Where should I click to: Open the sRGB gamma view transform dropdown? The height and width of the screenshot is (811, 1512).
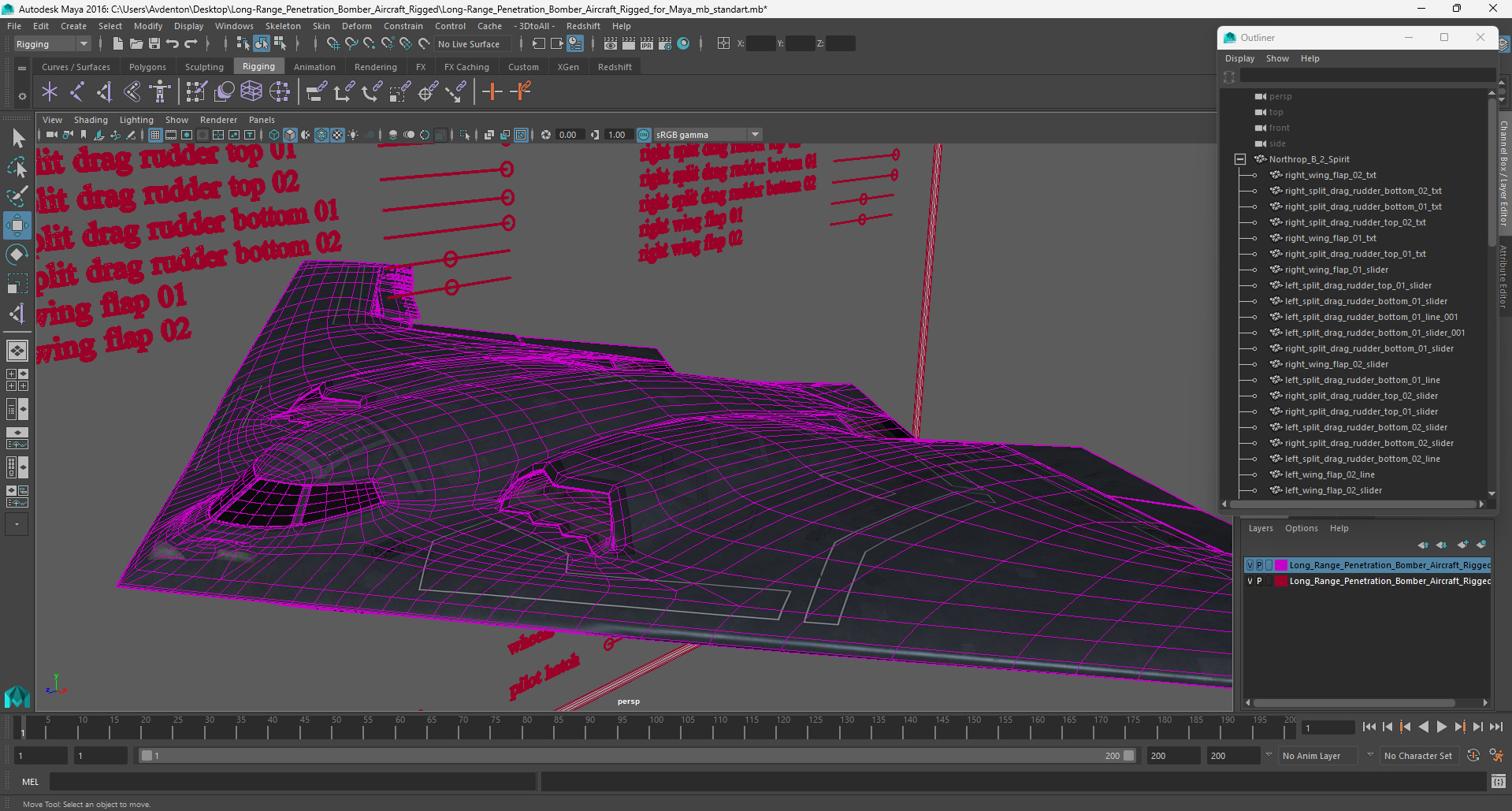(708, 135)
